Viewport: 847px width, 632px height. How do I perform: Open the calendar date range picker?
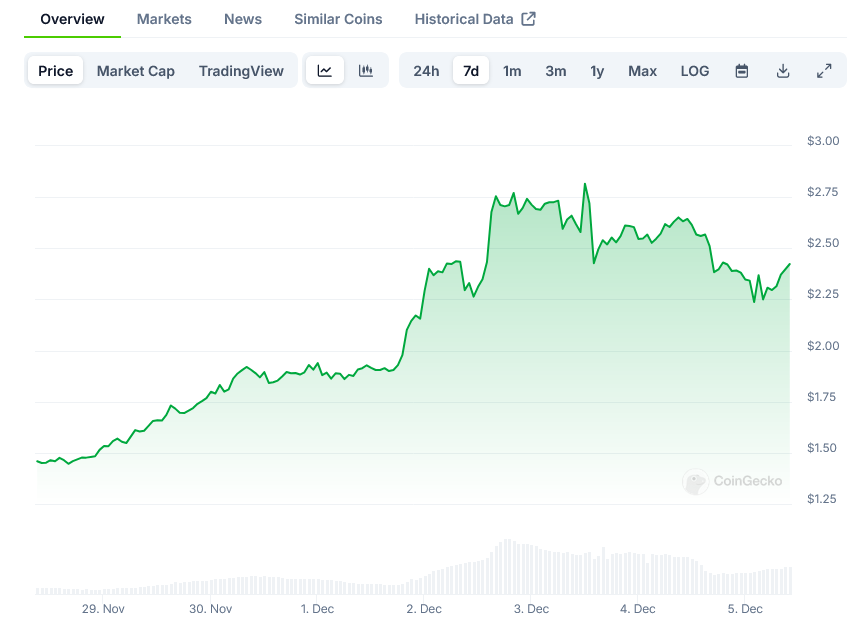(742, 71)
